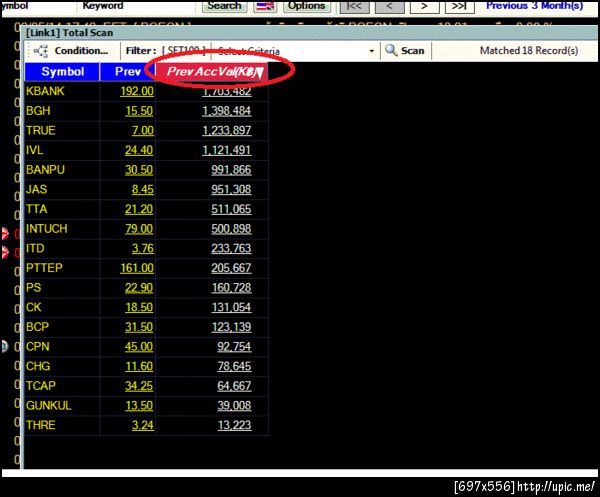Select the PTTEP symbol
This screenshot has width=600, height=497.
coord(44,268)
